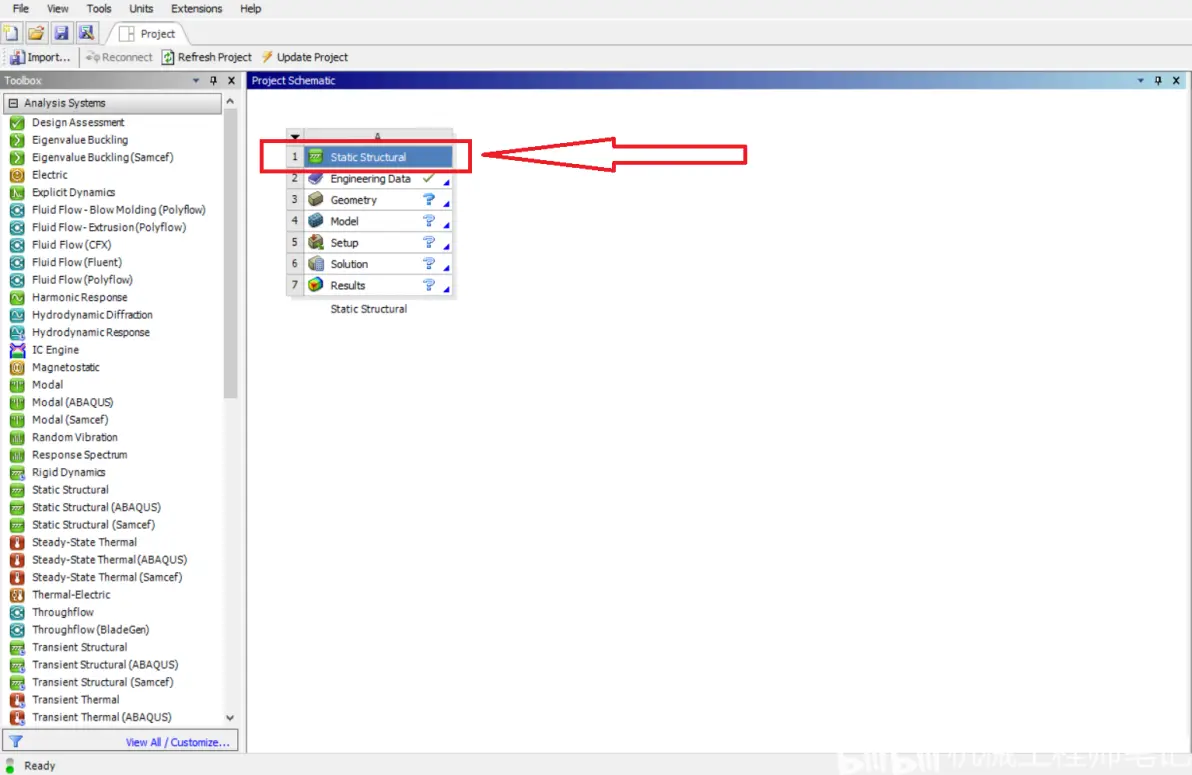
Task: Select Response Spectrum in Toolbox
Action: click(79, 455)
